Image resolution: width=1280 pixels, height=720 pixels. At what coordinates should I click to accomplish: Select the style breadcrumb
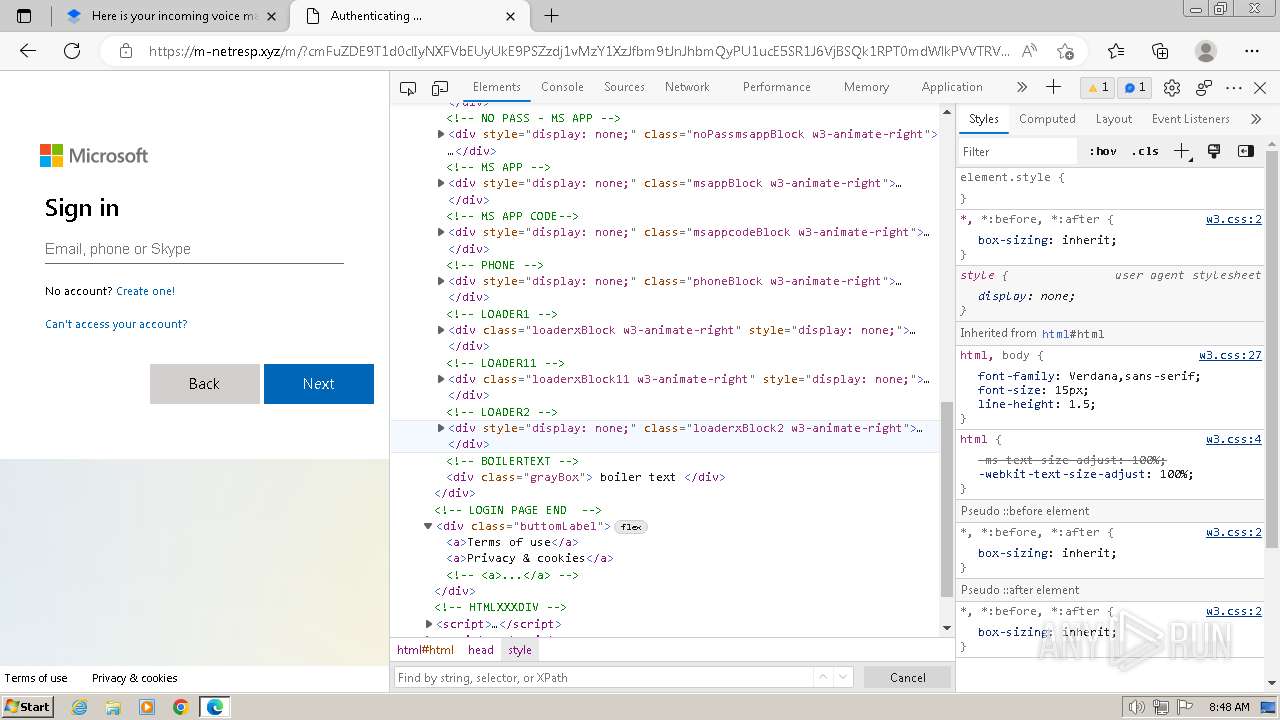pyautogui.click(x=520, y=650)
